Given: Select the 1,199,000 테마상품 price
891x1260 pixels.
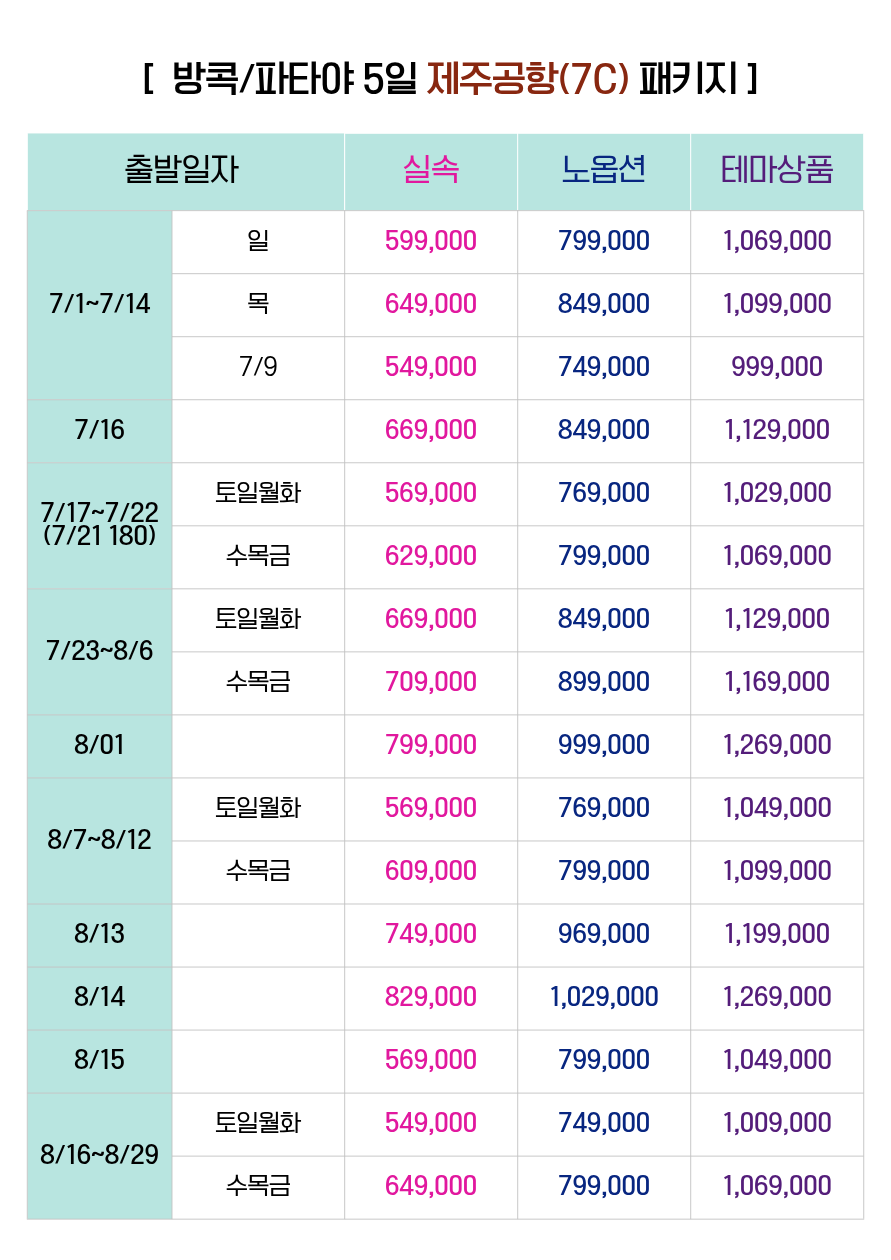Looking at the screenshot, I should (777, 934).
